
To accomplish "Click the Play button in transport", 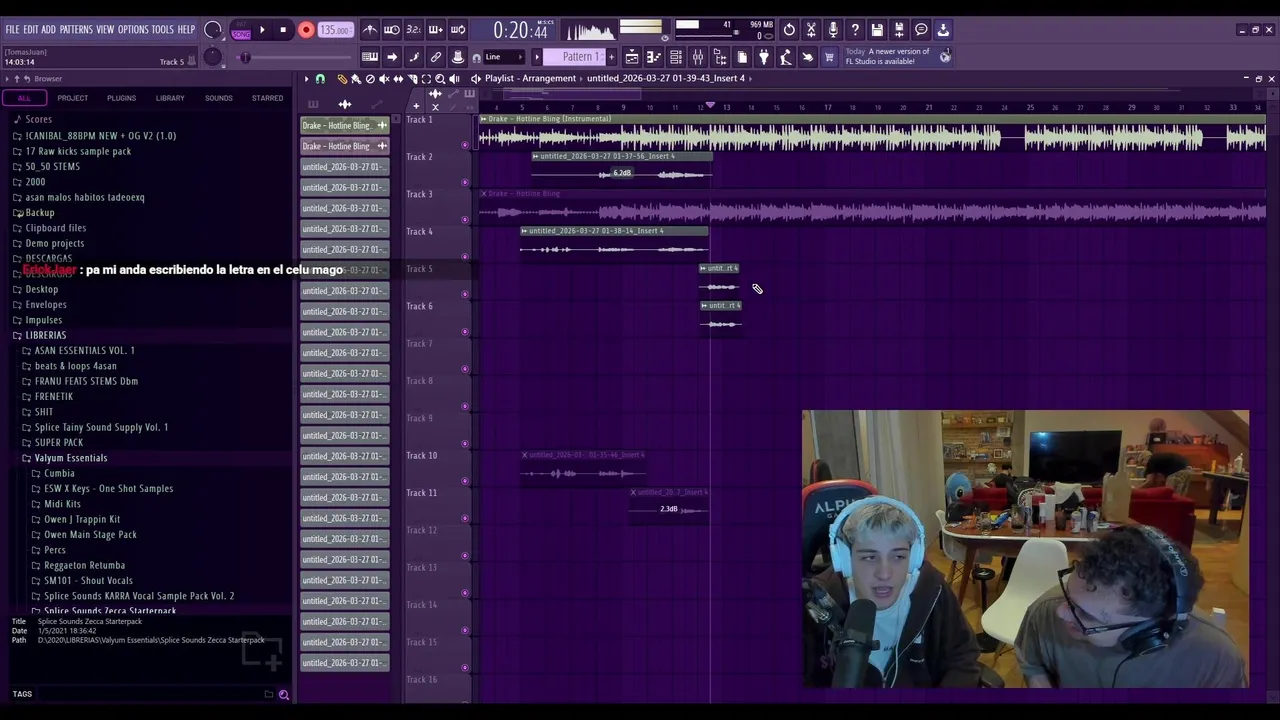I will tap(262, 30).
